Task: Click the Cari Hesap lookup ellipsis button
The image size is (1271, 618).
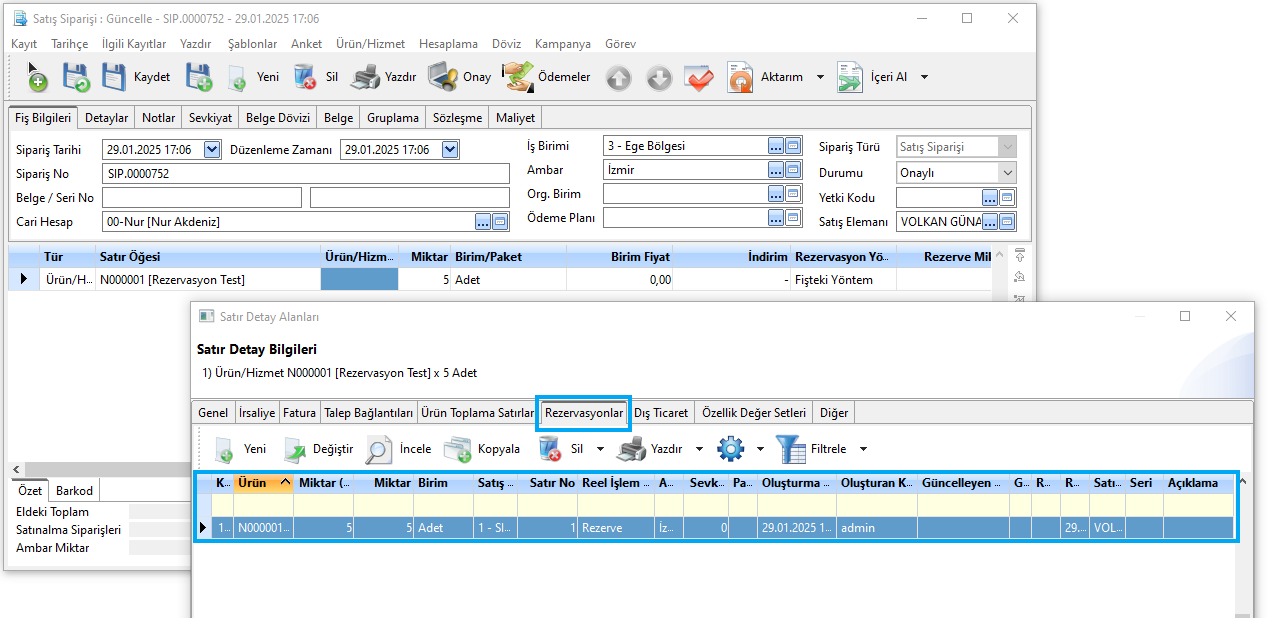Action: pos(483,222)
